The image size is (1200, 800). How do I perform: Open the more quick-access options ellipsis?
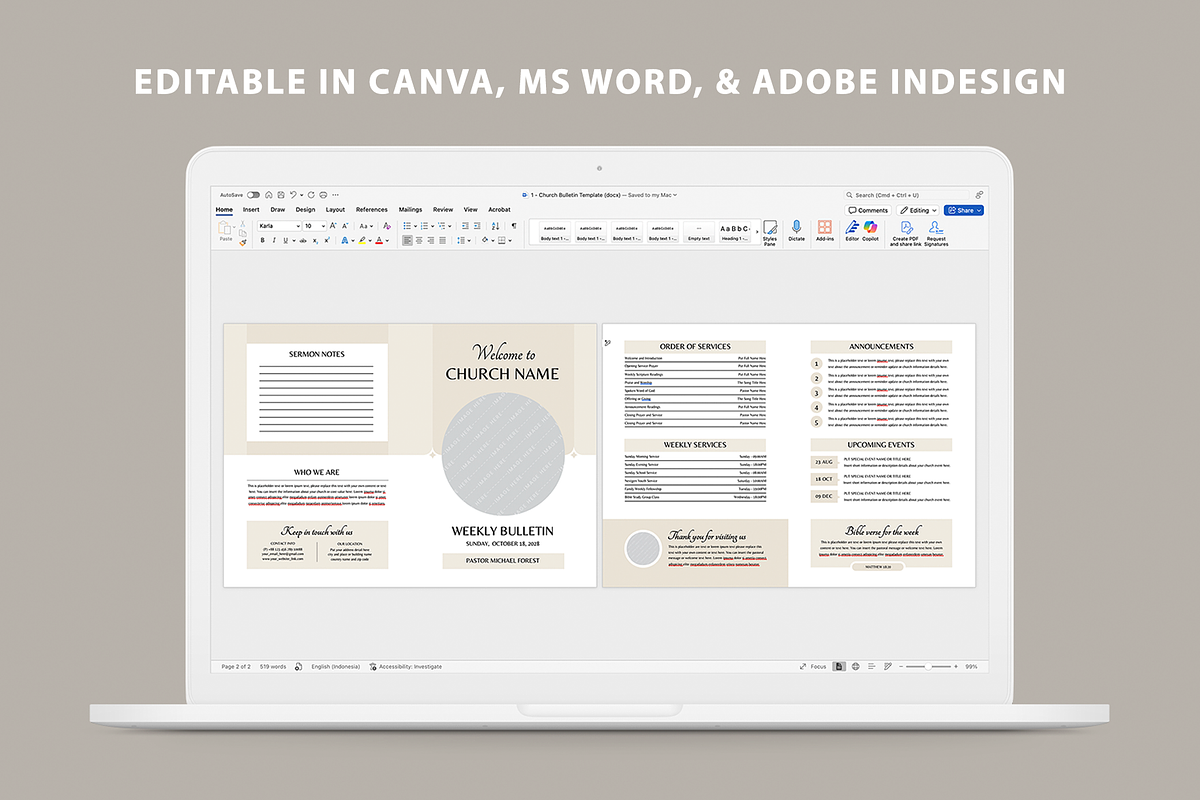(335, 195)
